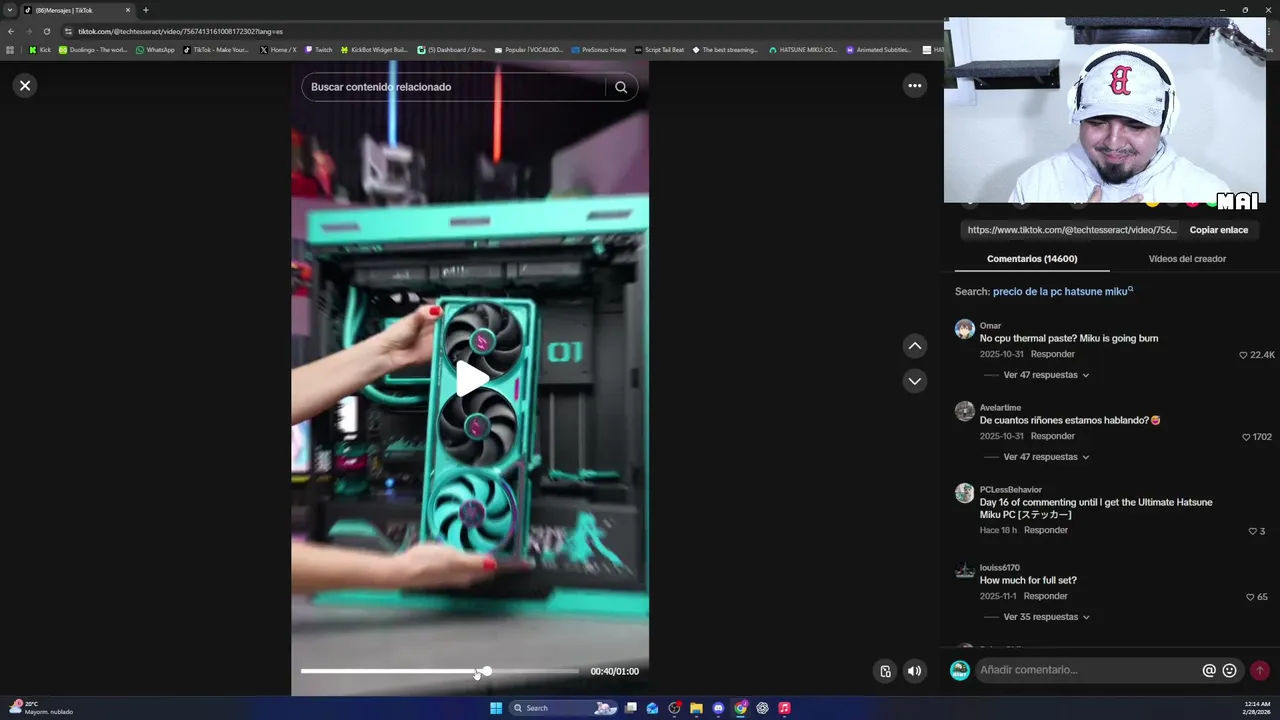The height and width of the screenshot is (720, 1280).
Task: Open PCLessBehavior's profile avatar
Action: pos(964,493)
